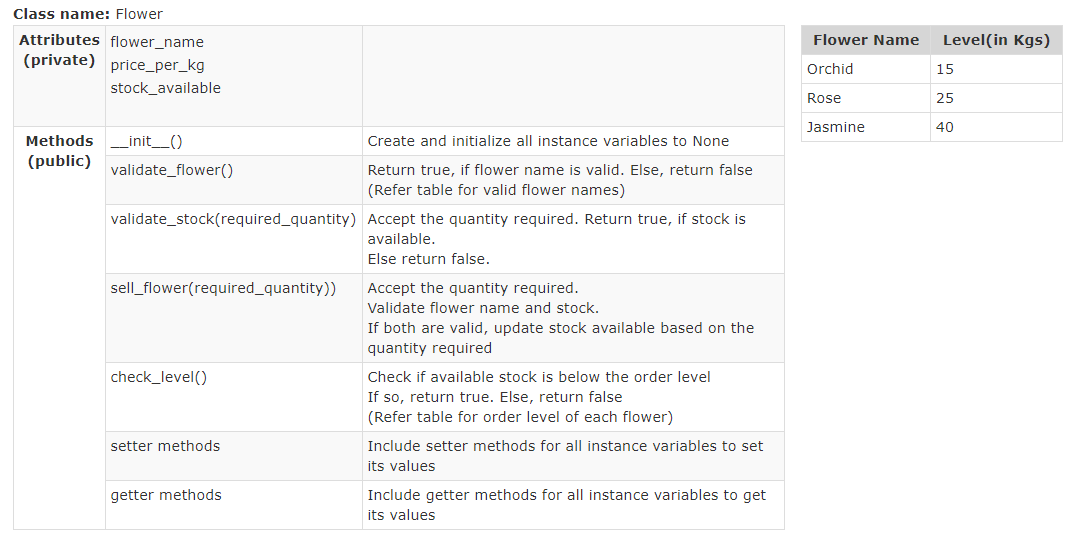This screenshot has height=541, width=1072.
Task: Click the getter methods row label
Action: (x=166, y=495)
